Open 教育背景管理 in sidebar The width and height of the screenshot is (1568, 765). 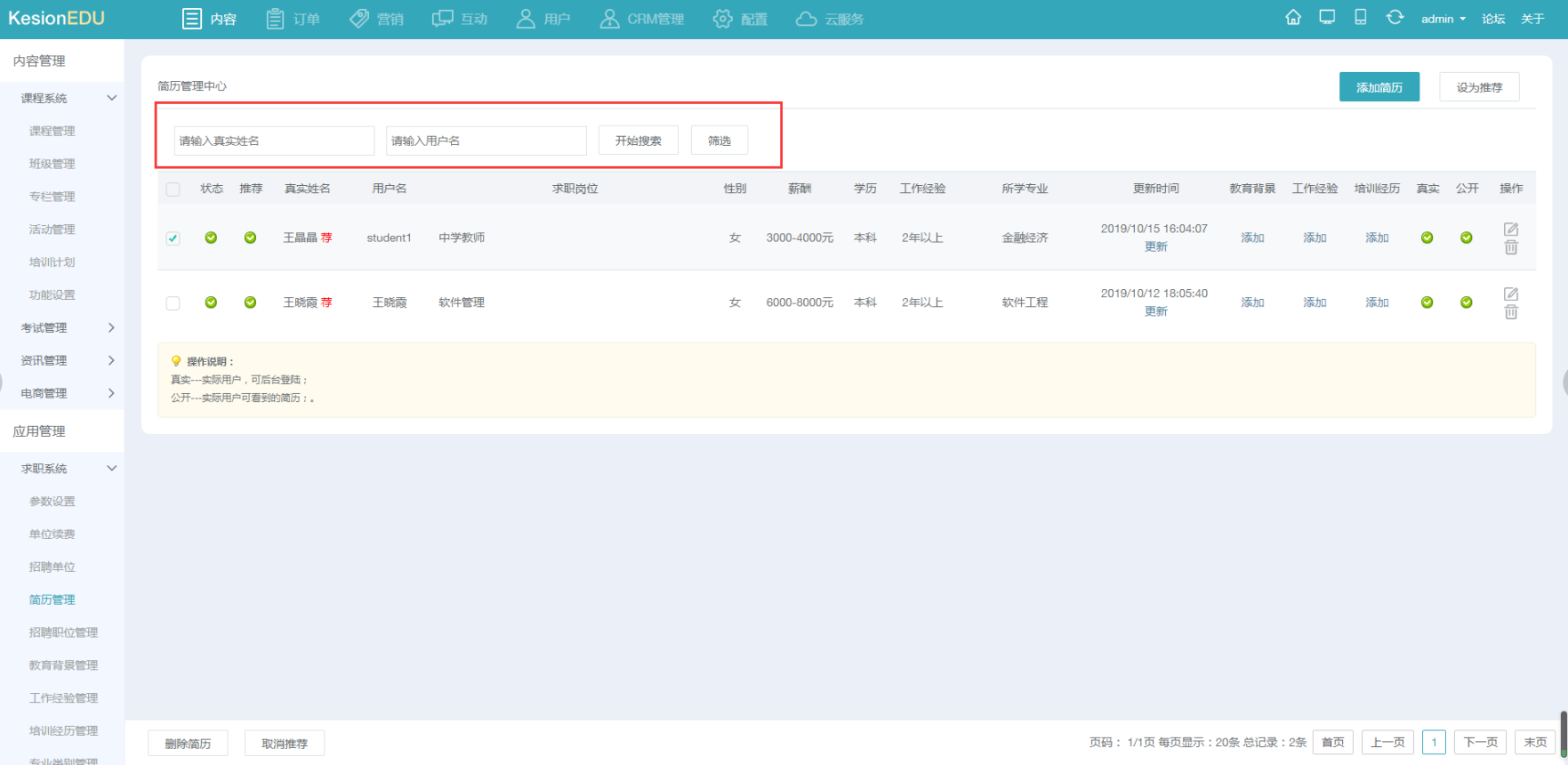pos(63,665)
